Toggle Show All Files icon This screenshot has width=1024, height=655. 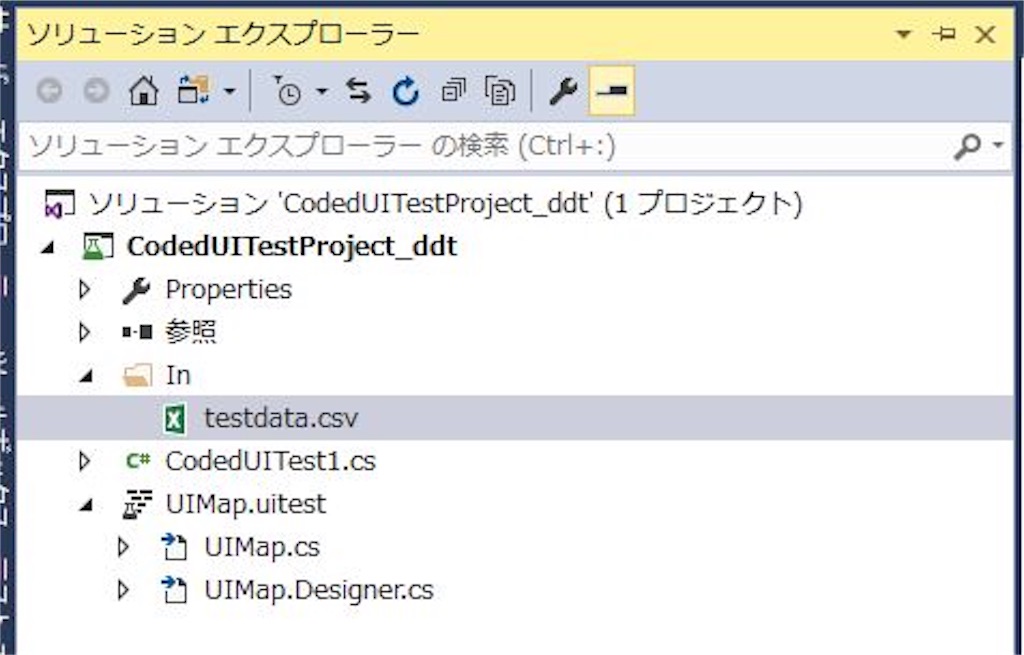(500, 91)
